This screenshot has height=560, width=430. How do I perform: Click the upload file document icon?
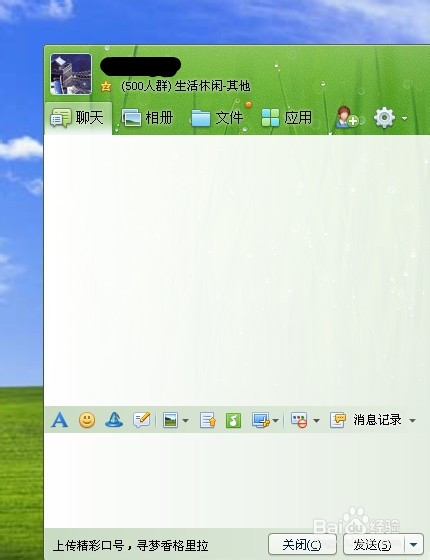(x=208, y=420)
